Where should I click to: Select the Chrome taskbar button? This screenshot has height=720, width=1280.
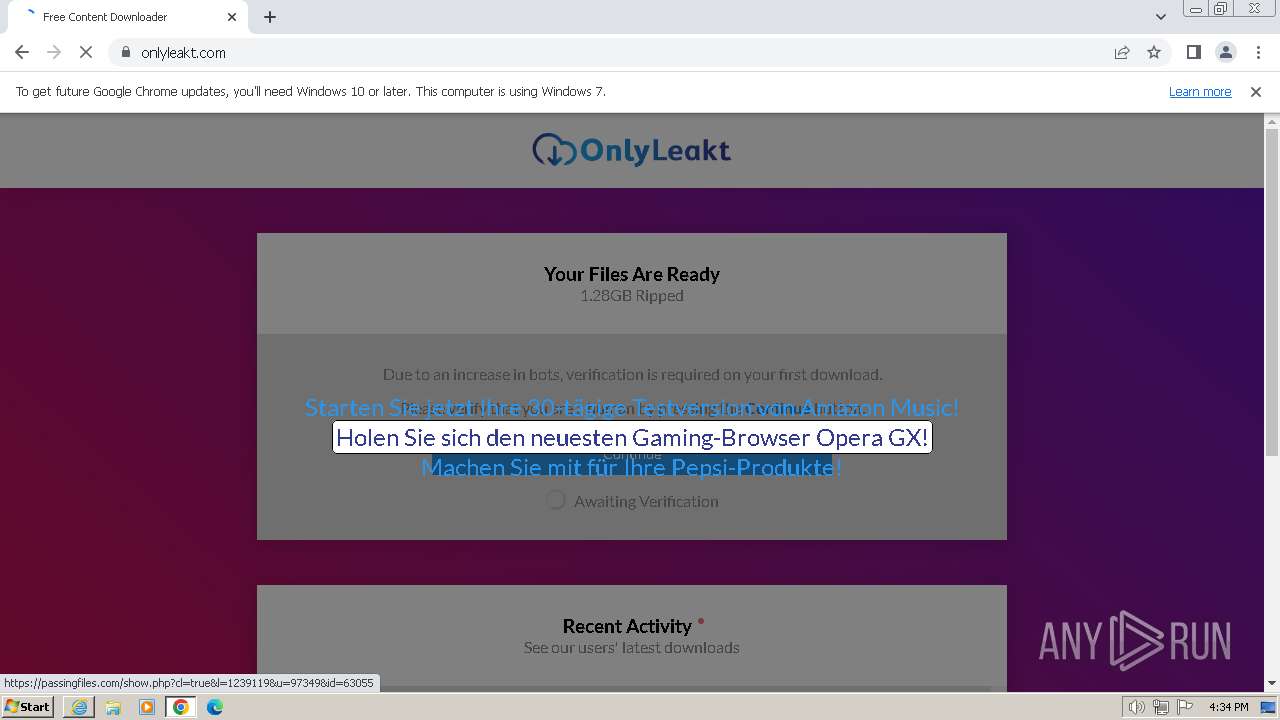[x=181, y=707]
